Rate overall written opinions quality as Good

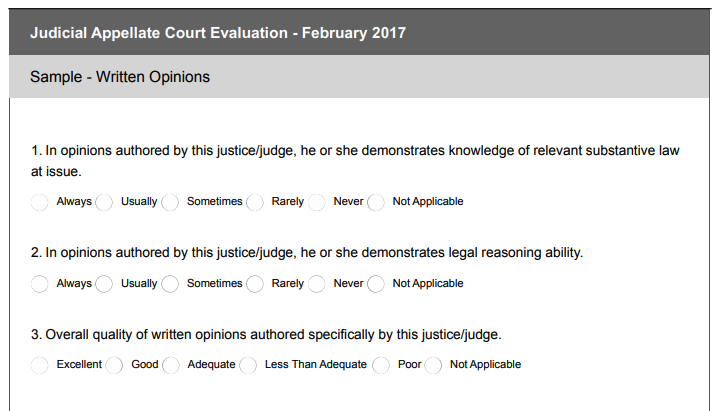coord(114,366)
